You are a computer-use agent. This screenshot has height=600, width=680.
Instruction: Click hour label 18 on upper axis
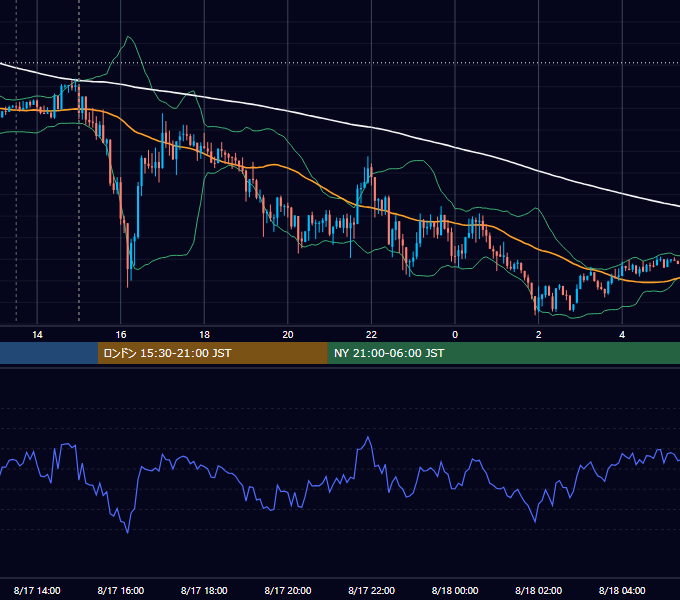pyautogui.click(x=204, y=335)
